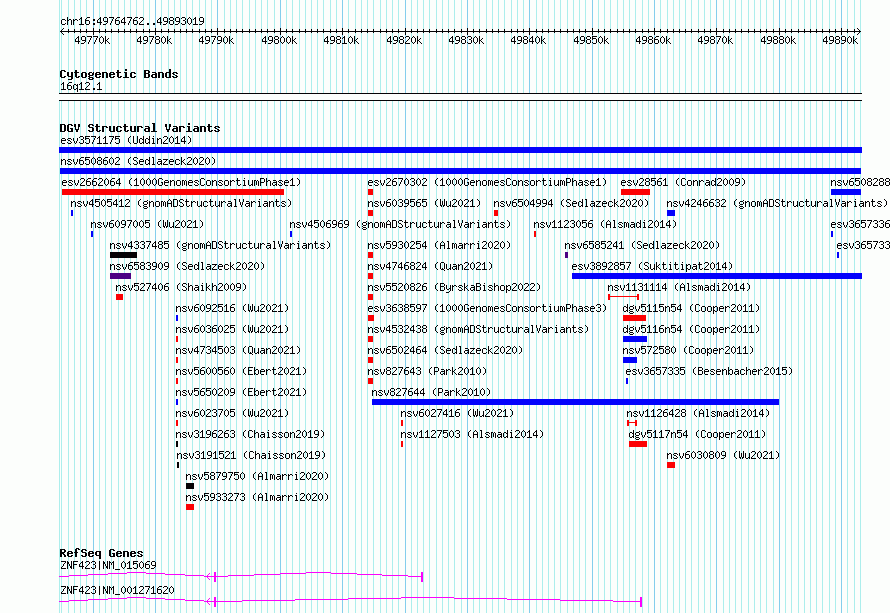Select the purple nsv6583909 variant bar
Screen dimensions: 890x613
point(120,276)
